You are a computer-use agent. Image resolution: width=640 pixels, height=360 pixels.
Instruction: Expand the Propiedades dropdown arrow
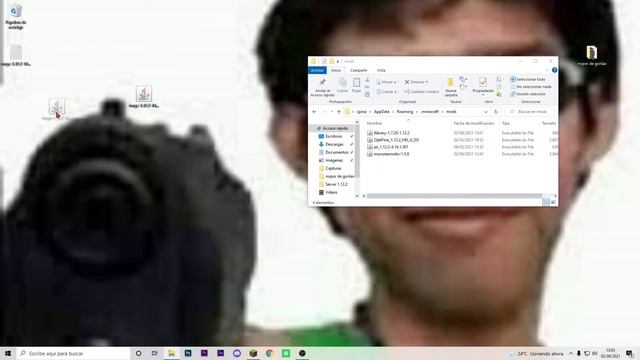click(x=483, y=96)
